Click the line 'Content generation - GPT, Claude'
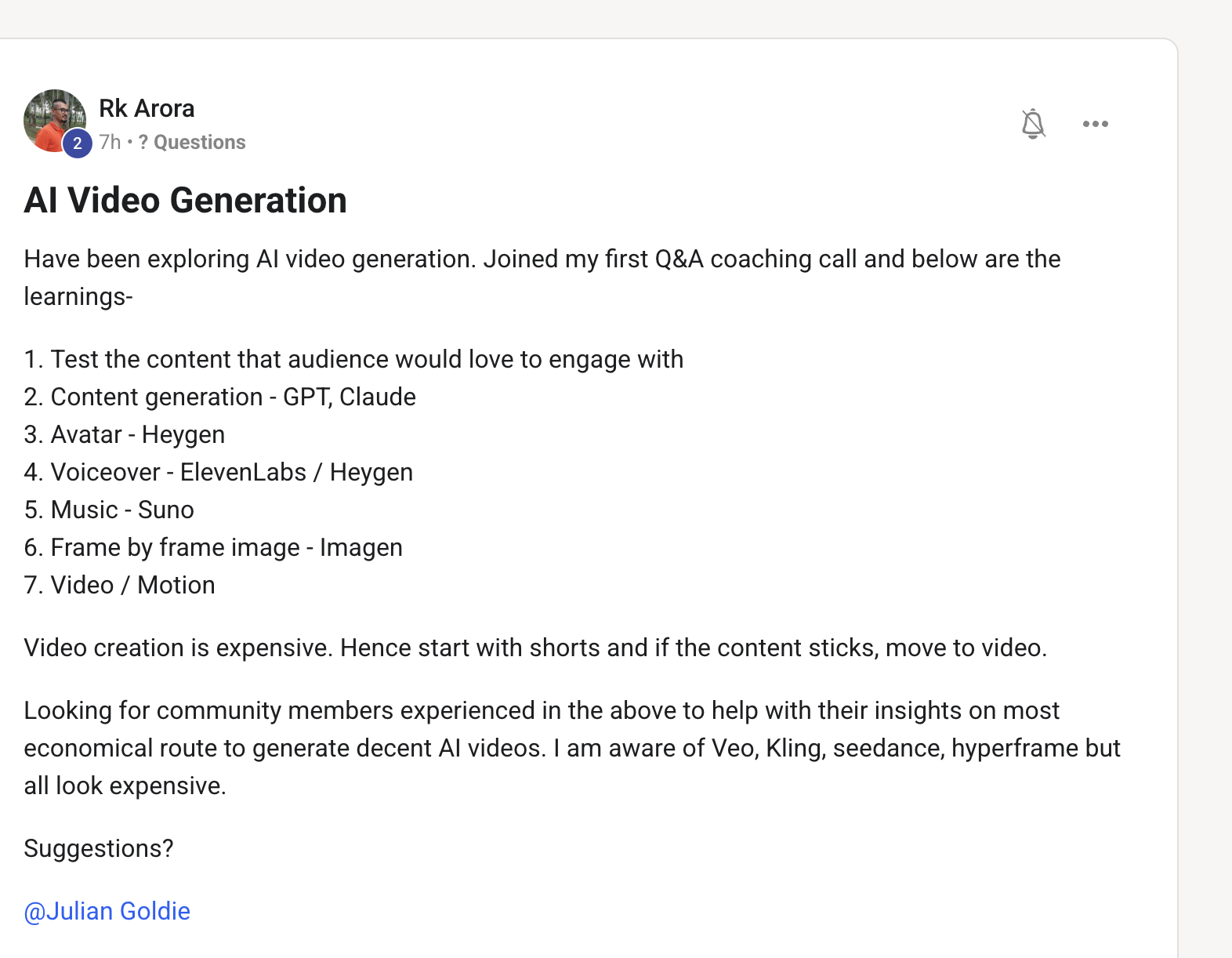 pos(219,397)
